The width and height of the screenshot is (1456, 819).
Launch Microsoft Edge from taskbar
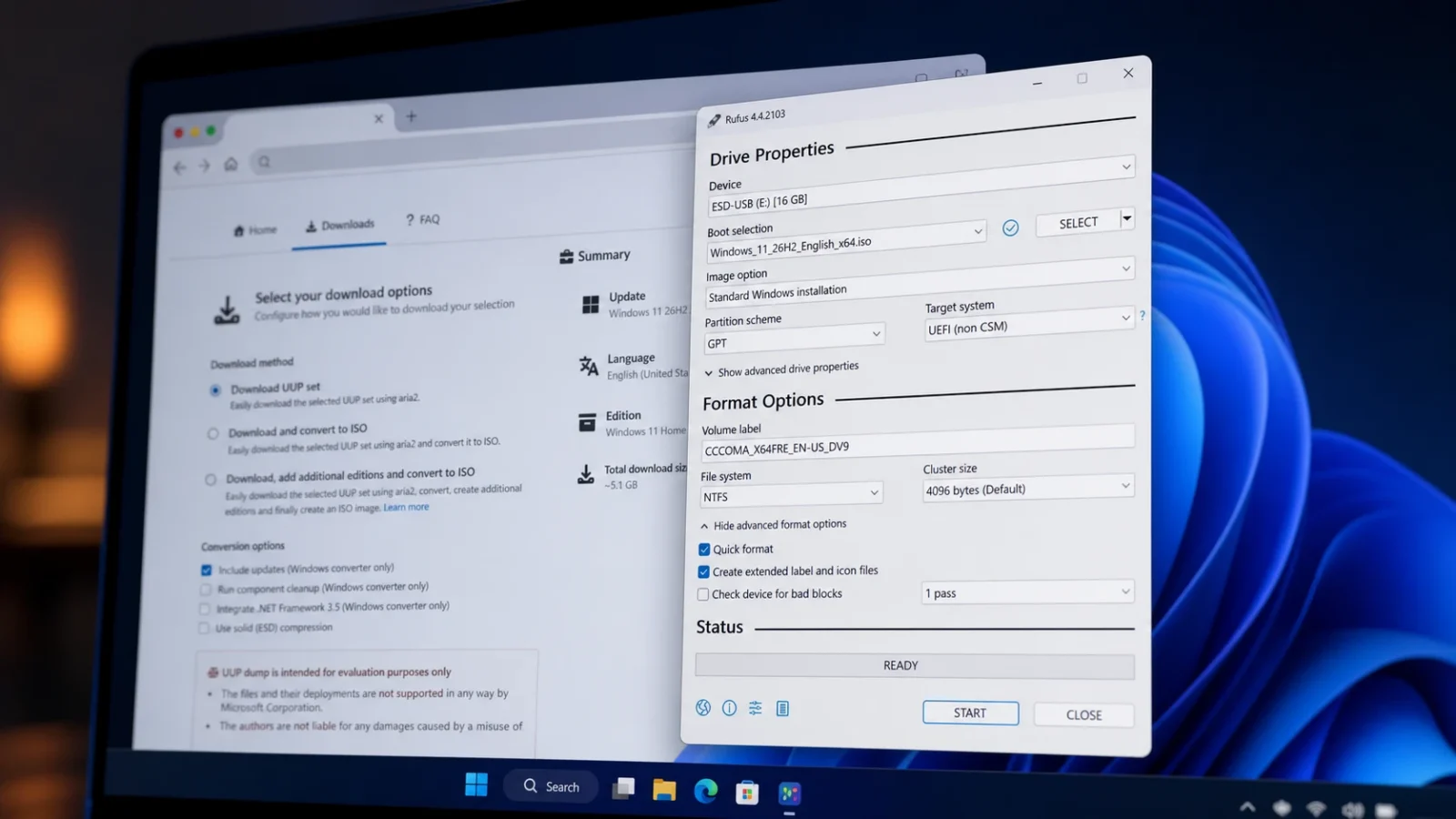(x=706, y=791)
